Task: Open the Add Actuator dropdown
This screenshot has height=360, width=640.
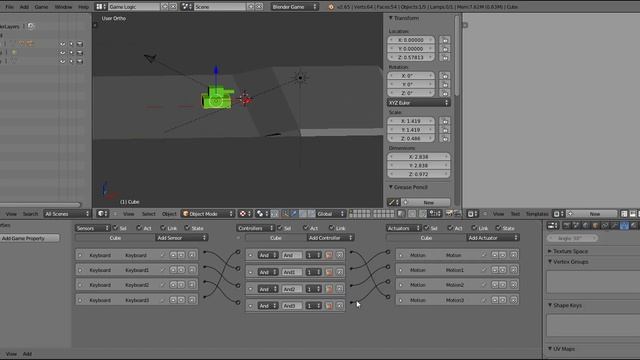Action: [493, 238]
